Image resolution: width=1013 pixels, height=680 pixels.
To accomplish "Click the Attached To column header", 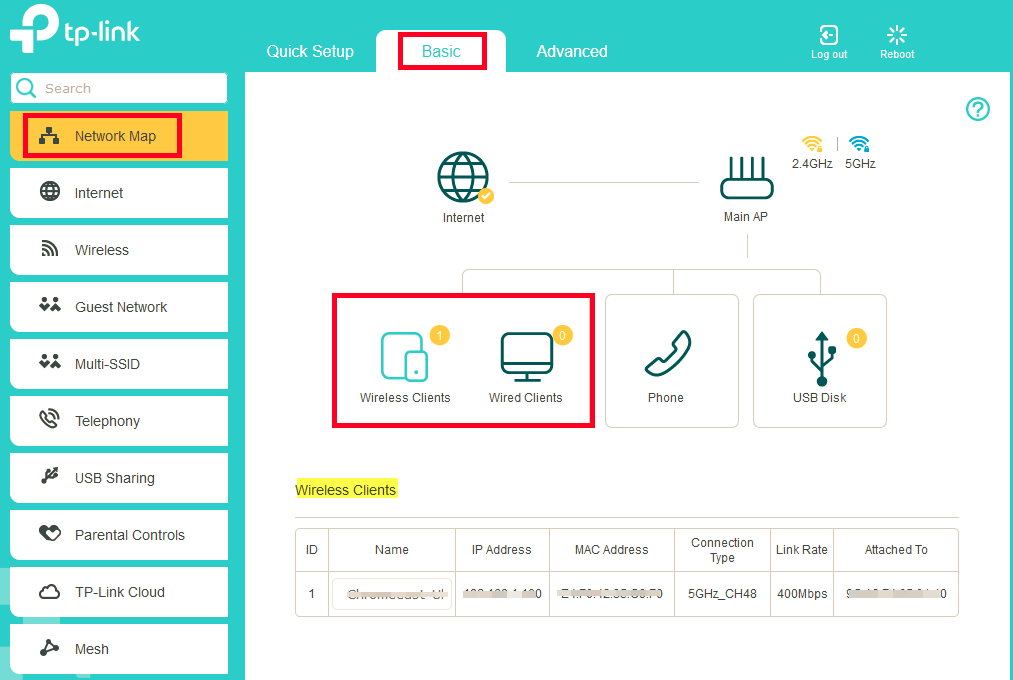I will click(896, 550).
